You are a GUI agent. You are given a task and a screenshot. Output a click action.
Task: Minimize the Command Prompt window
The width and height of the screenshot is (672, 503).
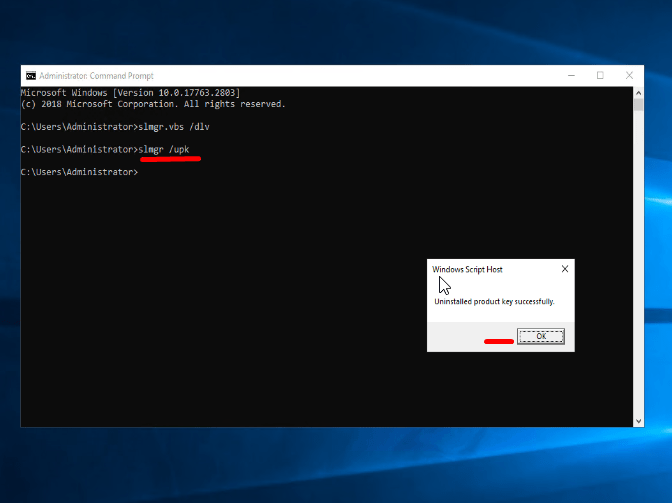(569, 76)
